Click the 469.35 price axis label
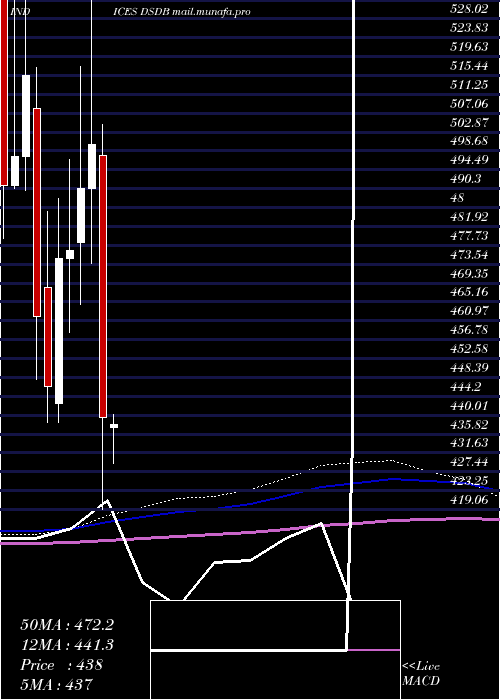This screenshot has height=700, width=500. click(469, 273)
